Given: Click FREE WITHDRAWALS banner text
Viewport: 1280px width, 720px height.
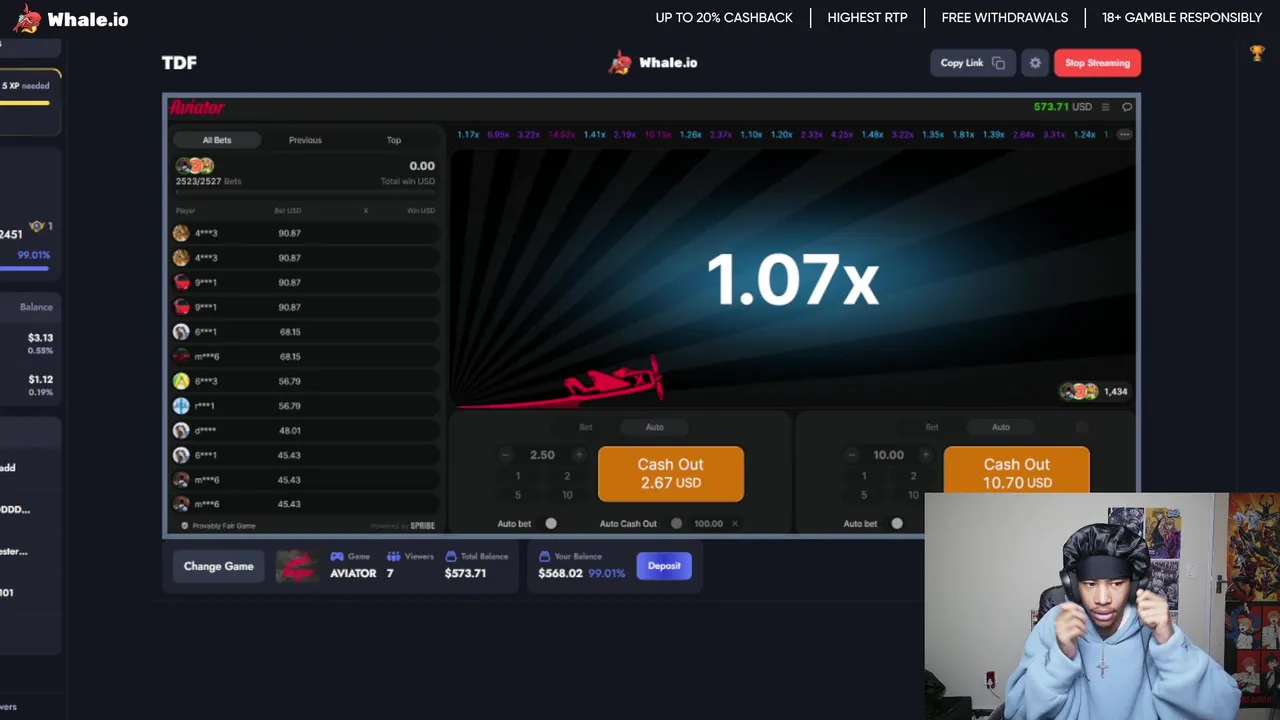Looking at the screenshot, I should coord(1005,18).
